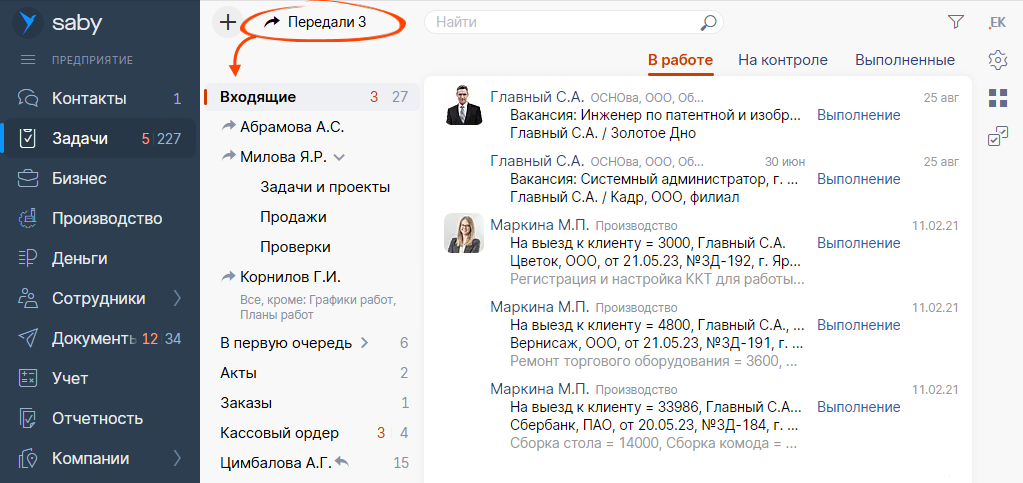
Task: Switch to the На контроле tab
Action: point(783,60)
